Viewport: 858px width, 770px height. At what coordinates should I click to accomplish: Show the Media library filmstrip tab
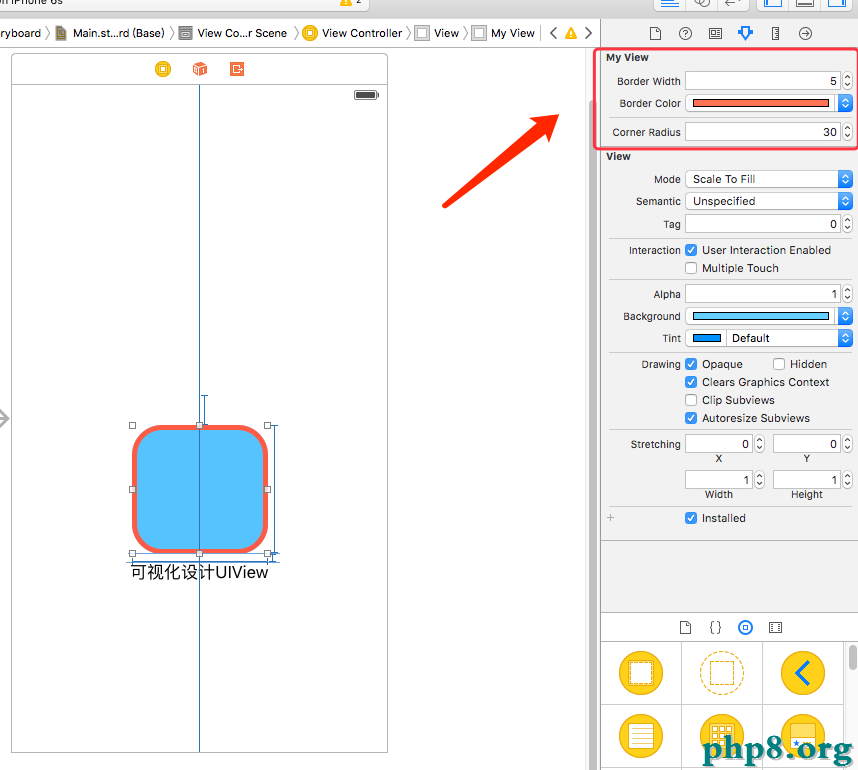[x=775, y=628]
